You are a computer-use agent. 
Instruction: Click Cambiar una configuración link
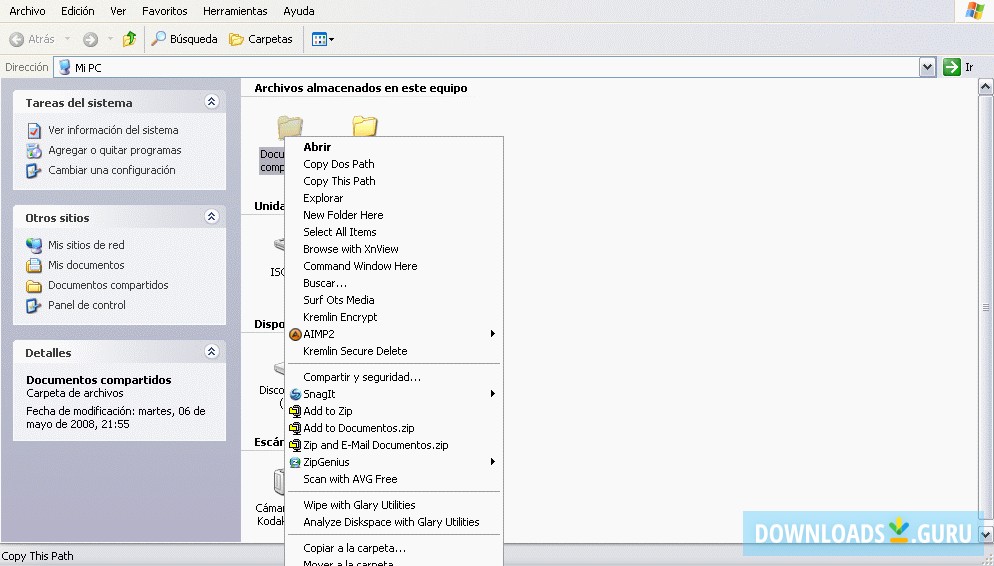point(112,170)
